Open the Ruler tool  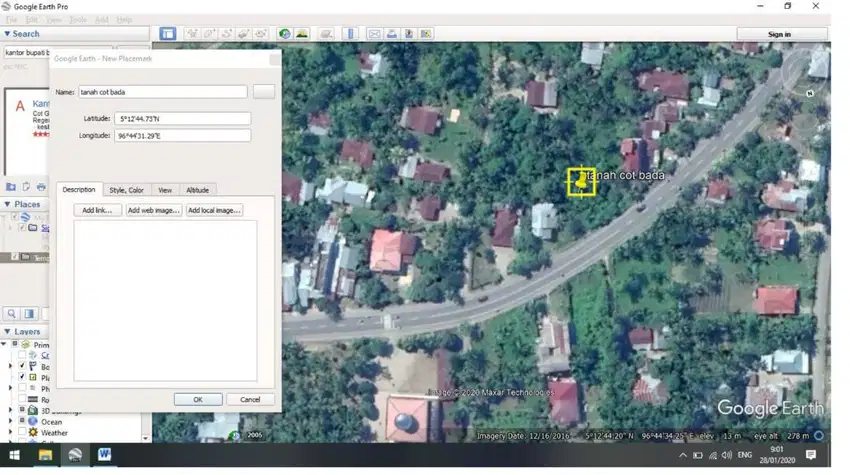pos(350,34)
